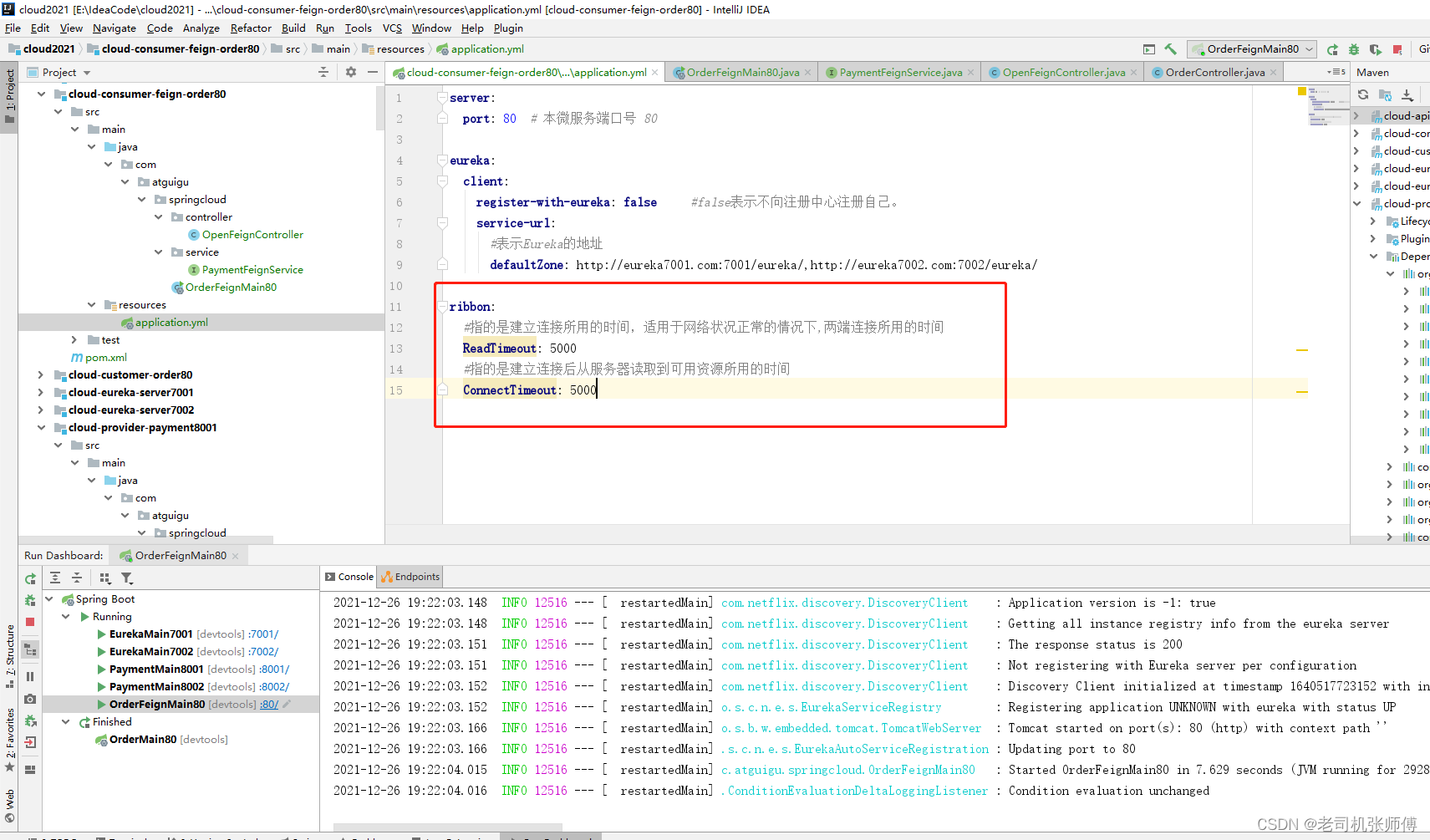Screen dimensions: 1430x840
Task: Open the Endpoints tab
Action: pos(410,577)
